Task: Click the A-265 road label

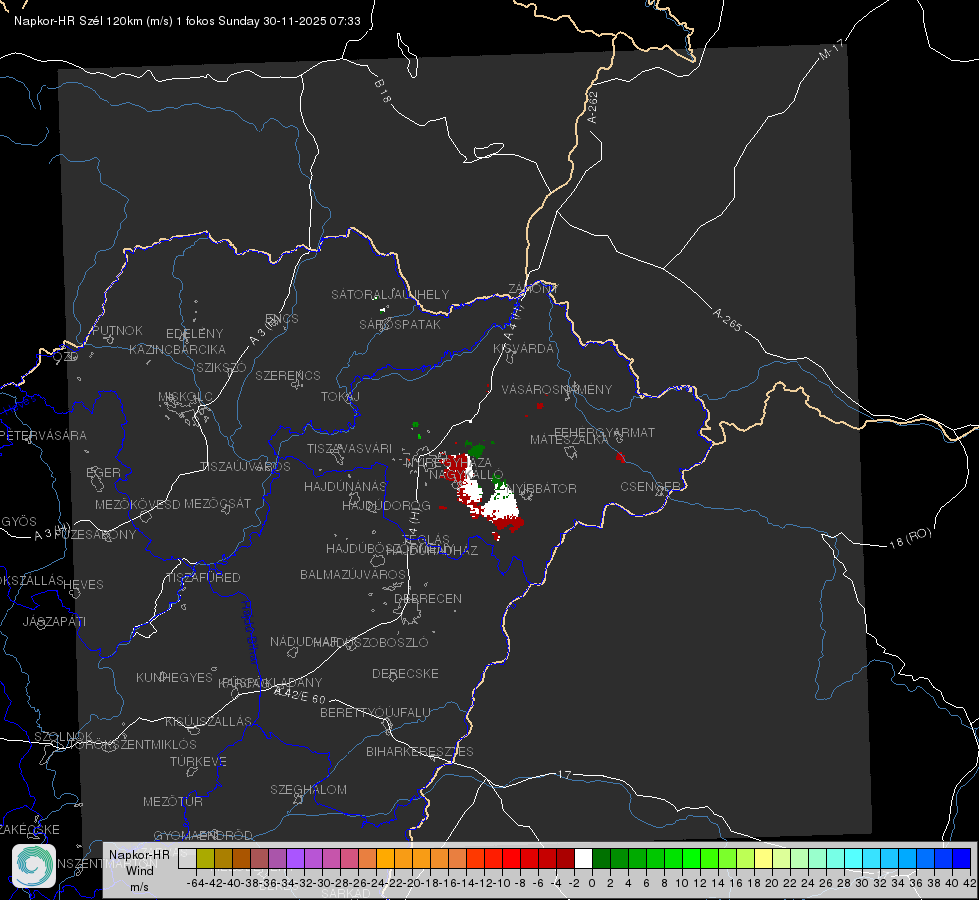Action: [x=727, y=320]
